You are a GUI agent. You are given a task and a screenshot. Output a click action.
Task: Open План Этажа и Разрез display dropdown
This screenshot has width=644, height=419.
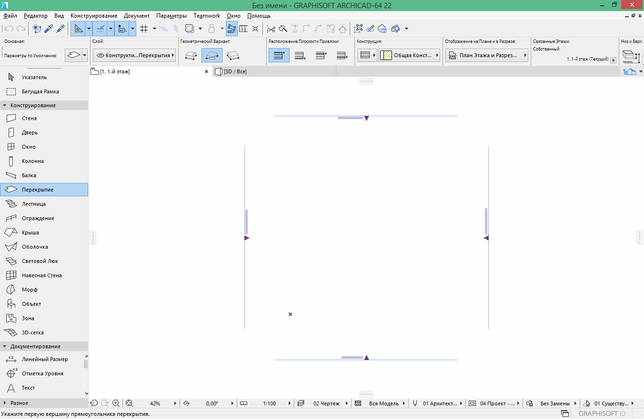(487, 55)
